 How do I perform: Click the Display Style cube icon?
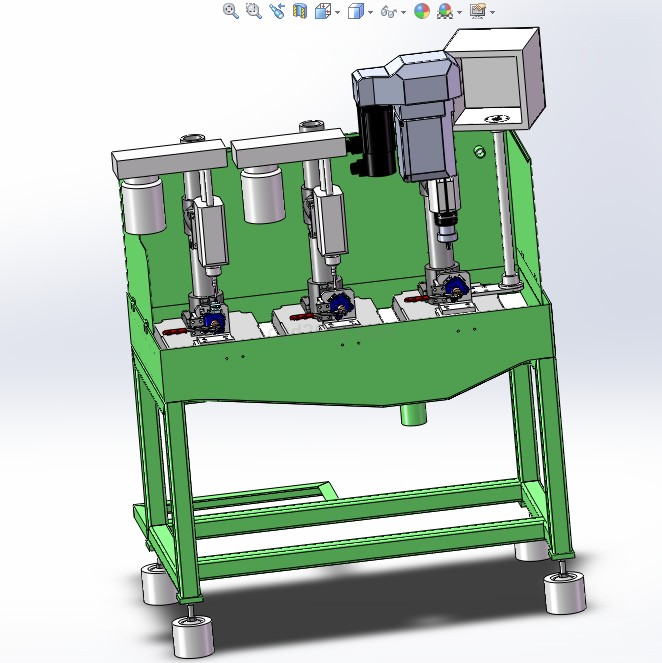[356, 11]
